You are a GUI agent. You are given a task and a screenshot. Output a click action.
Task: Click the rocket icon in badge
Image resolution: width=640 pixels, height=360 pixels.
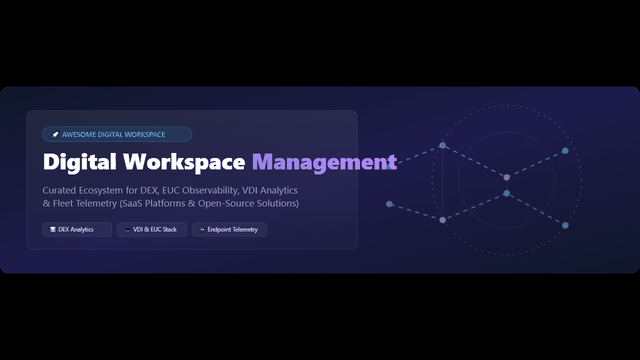(55, 134)
